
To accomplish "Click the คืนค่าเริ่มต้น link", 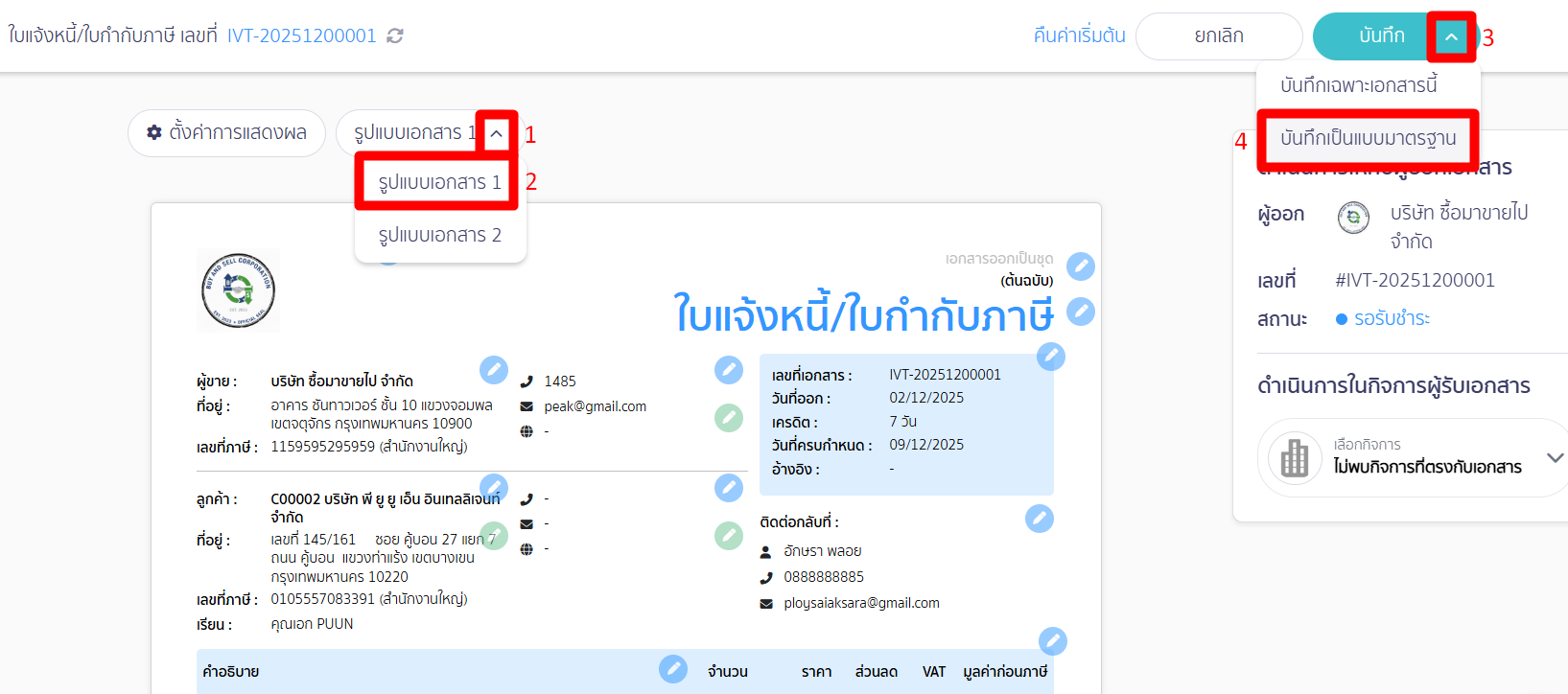I will tap(1080, 36).
